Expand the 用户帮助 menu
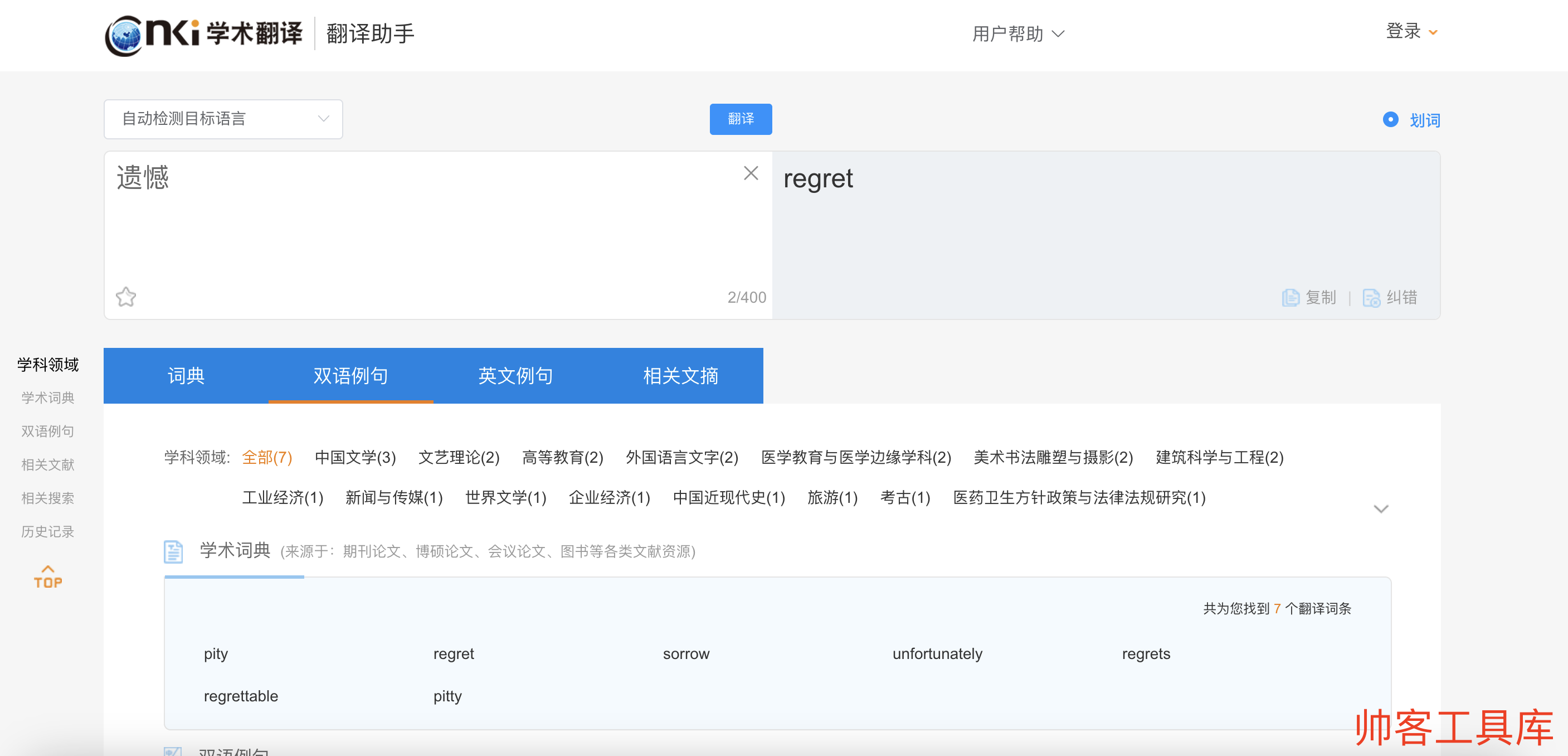The height and width of the screenshot is (756, 1568). pyautogui.click(x=1017, y=34)
